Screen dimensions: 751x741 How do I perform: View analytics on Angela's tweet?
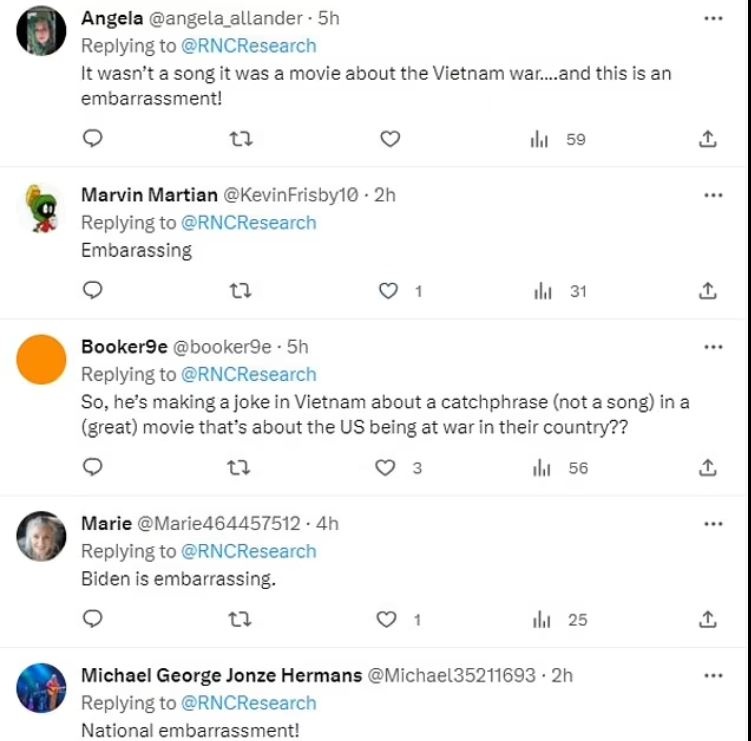click(541, 139)
